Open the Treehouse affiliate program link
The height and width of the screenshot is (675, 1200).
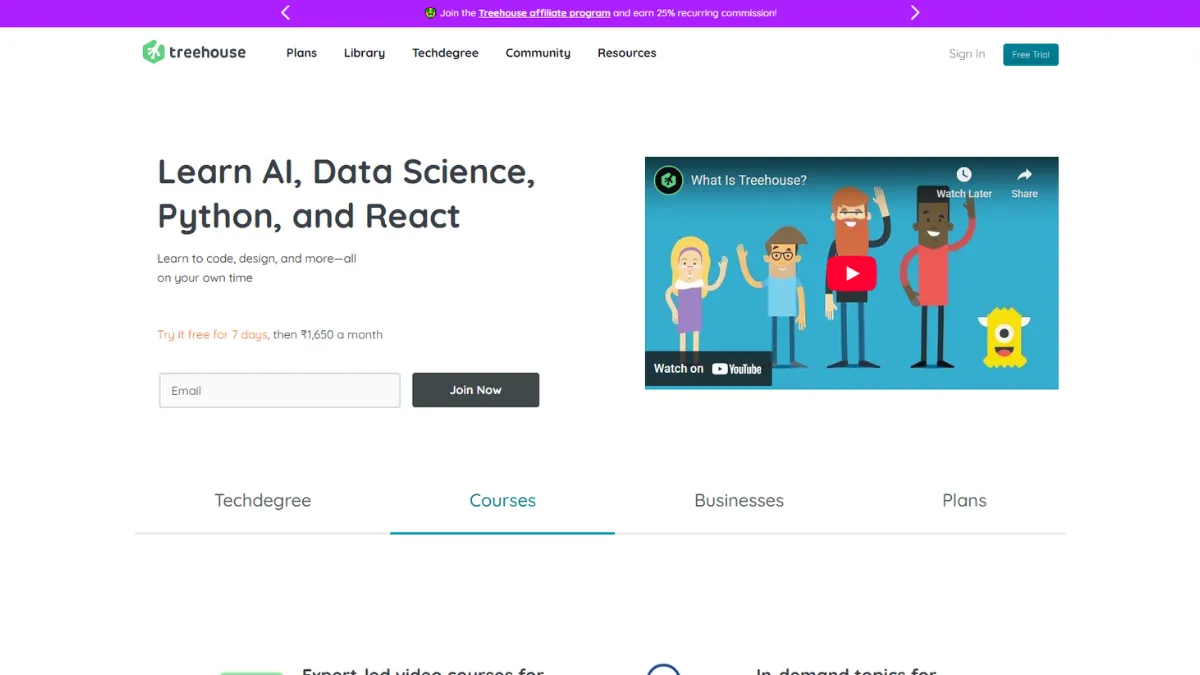[x=544, y=13]
